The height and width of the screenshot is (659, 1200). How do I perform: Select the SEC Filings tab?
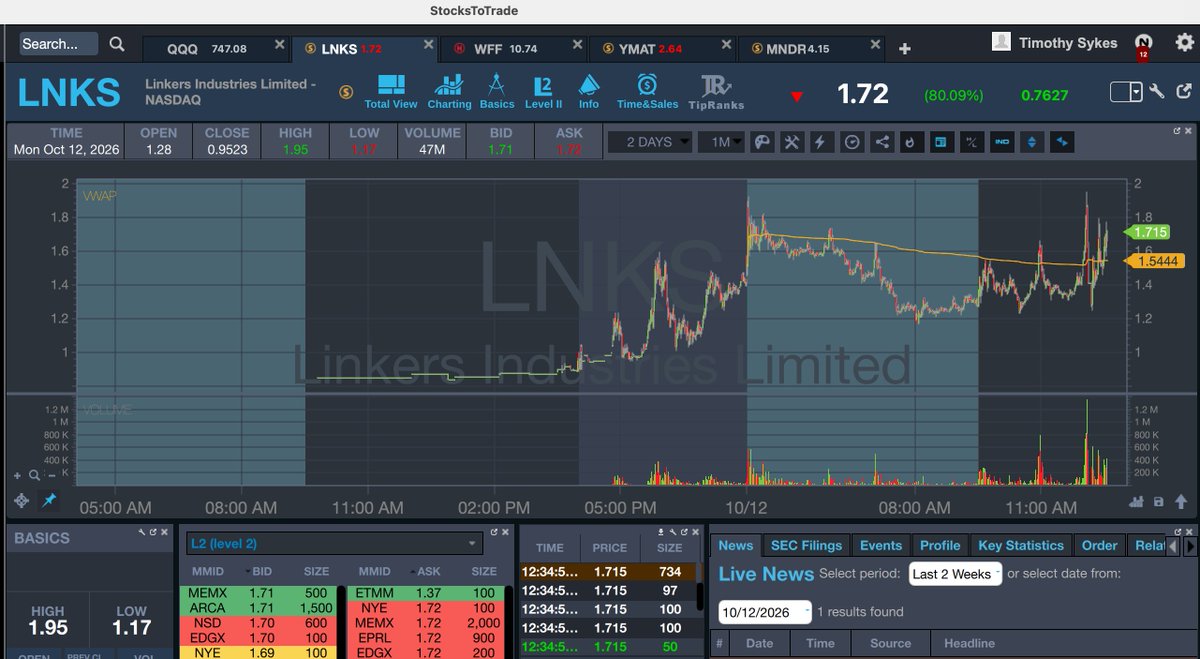(807, 545)
